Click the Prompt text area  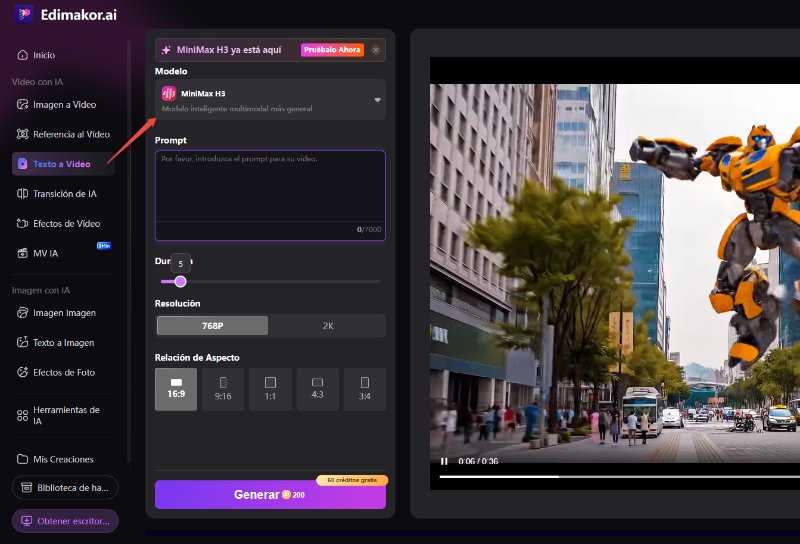(x=270, y=195)
